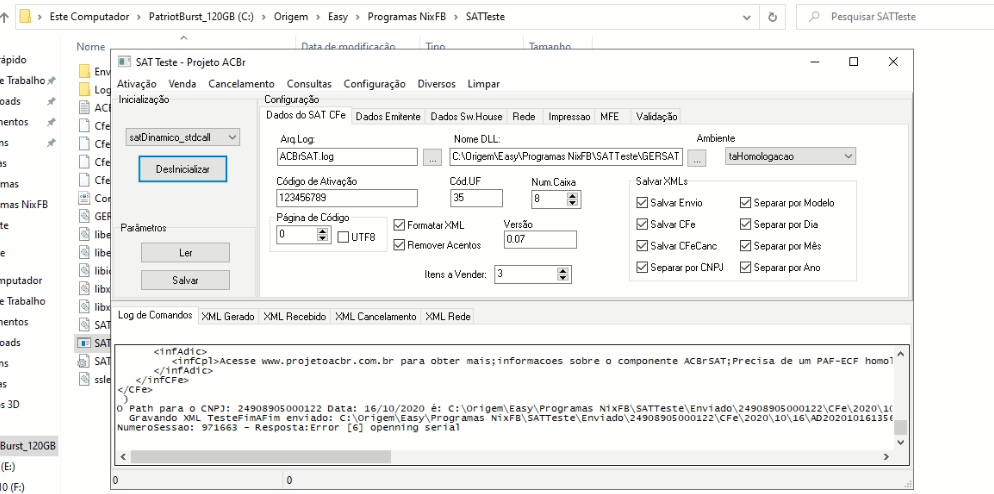Toggle Separar por Modelo checkbox
This screenshot has height=494, width=994.
[746, 203]
